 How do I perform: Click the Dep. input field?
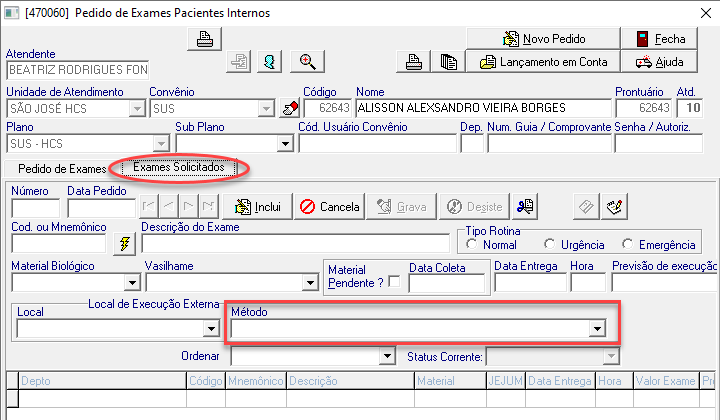tap(472, 144)
